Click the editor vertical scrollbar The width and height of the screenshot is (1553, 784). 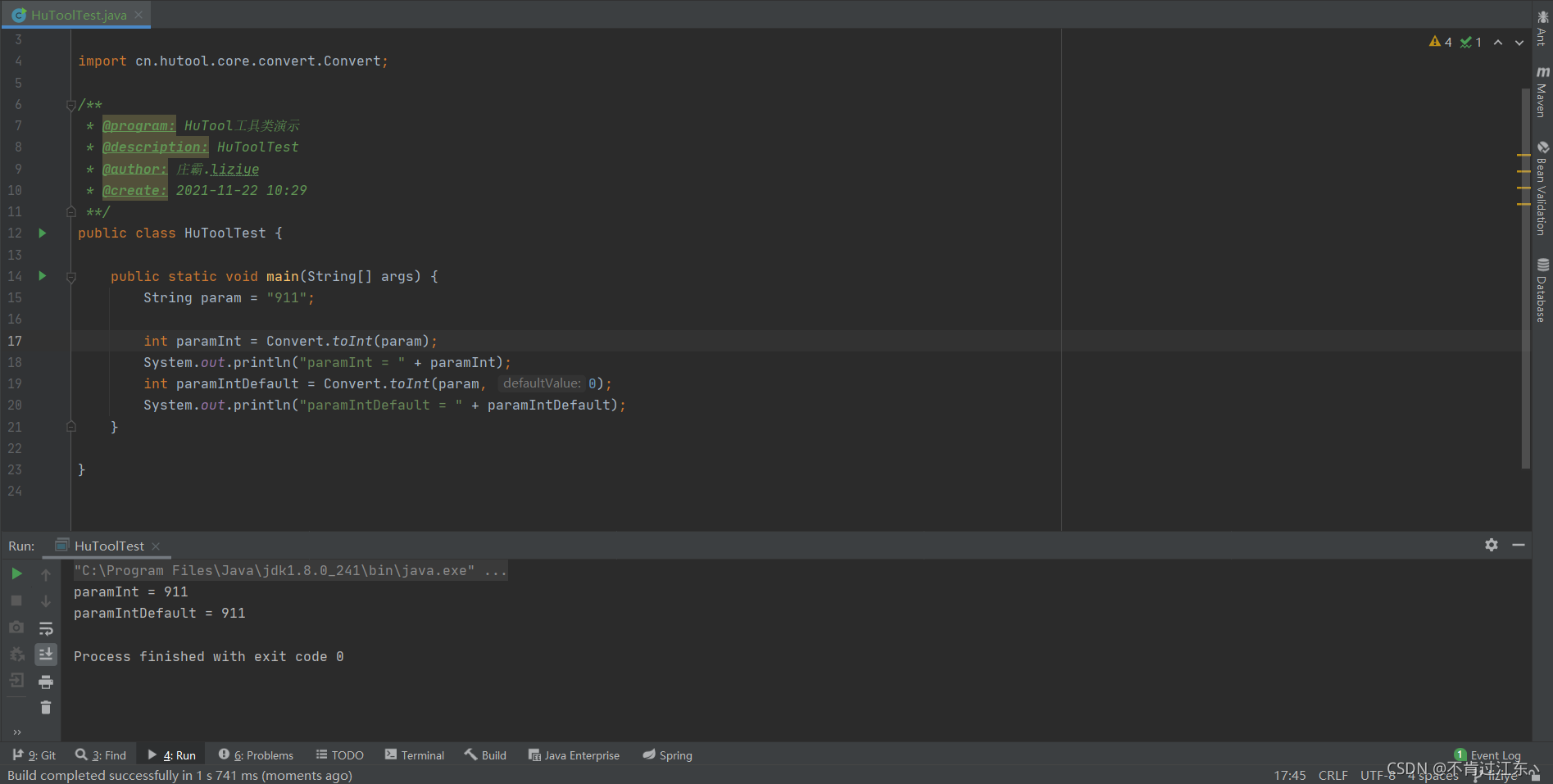(x=1526, y=279)
